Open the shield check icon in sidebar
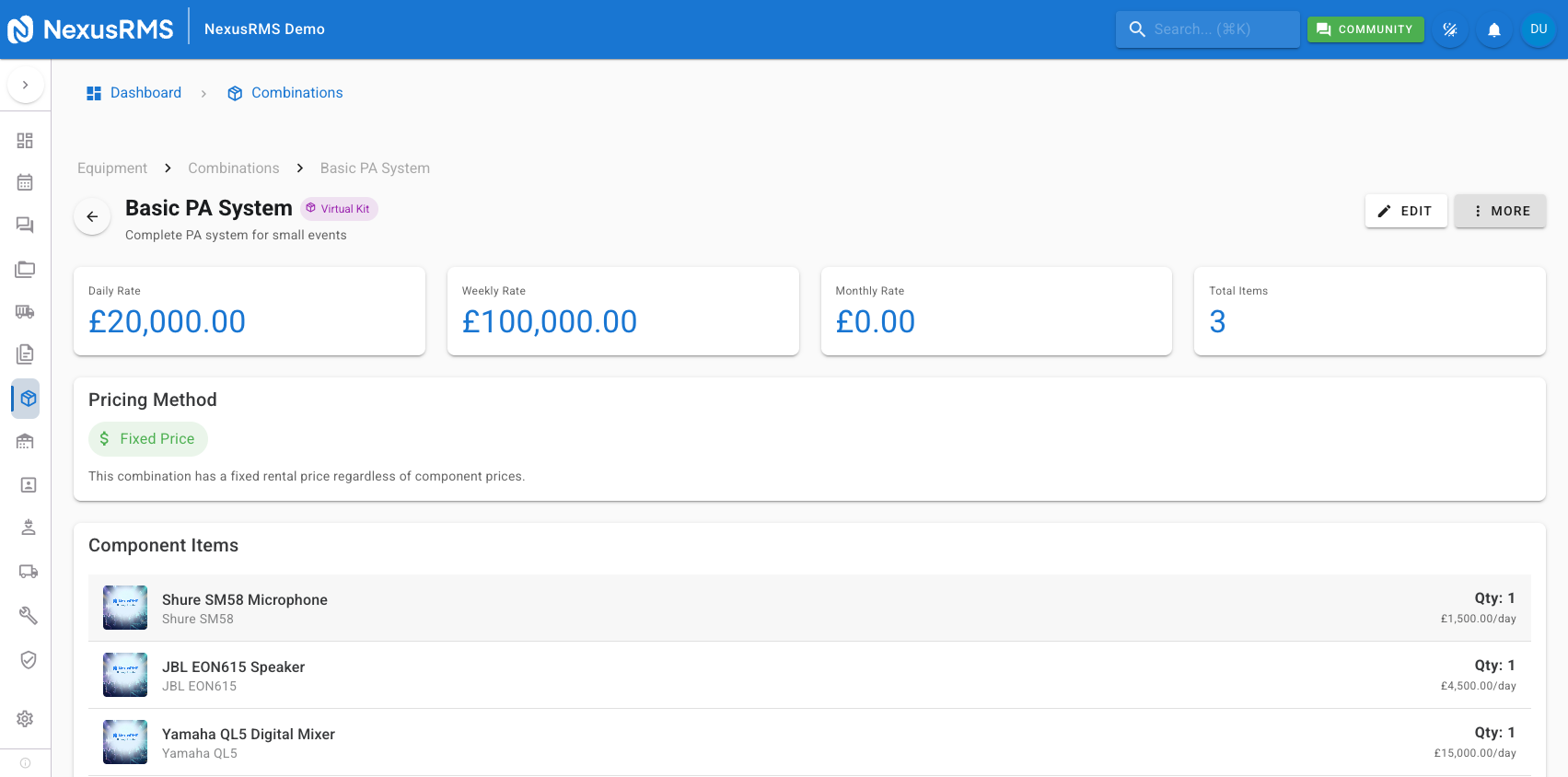 28,659
